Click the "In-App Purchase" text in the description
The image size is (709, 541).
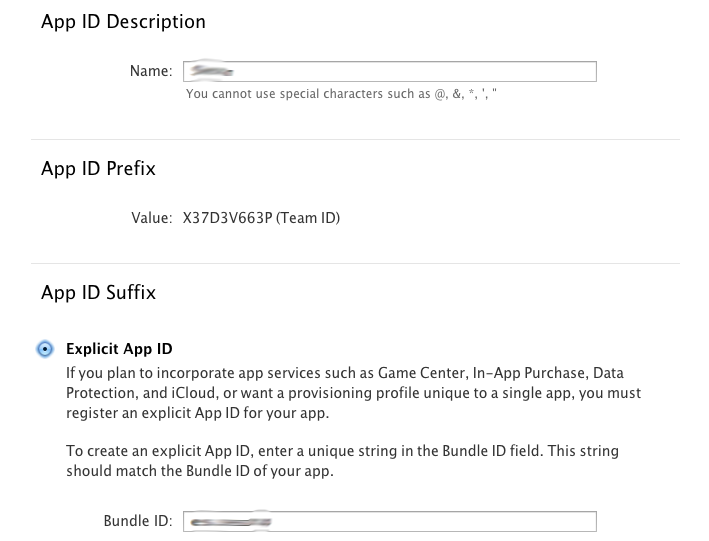click(523, 373)
